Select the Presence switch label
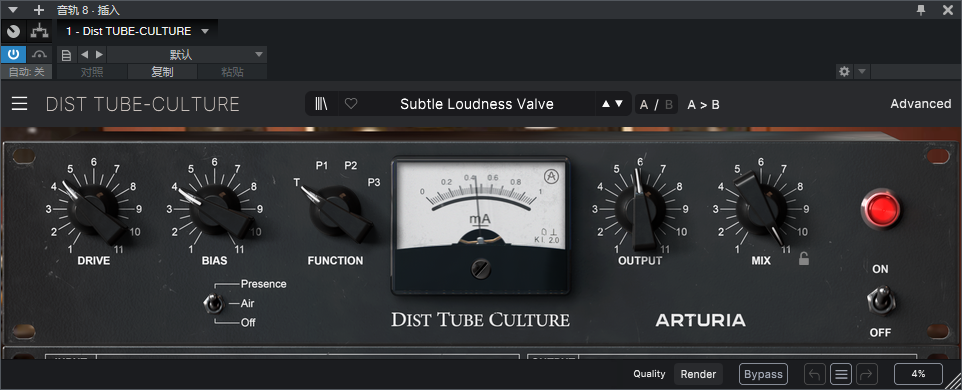The width and height of the screenshot is (962, 390). [x=263, y=284]
